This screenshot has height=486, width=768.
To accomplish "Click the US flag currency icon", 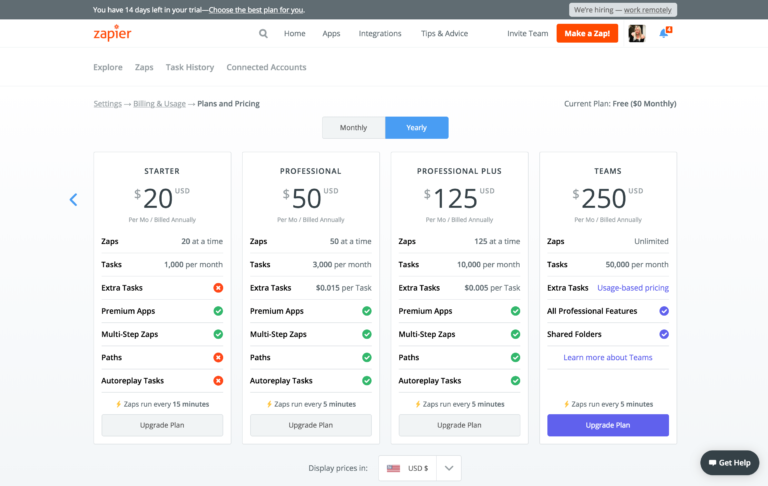I will (393, 468).
